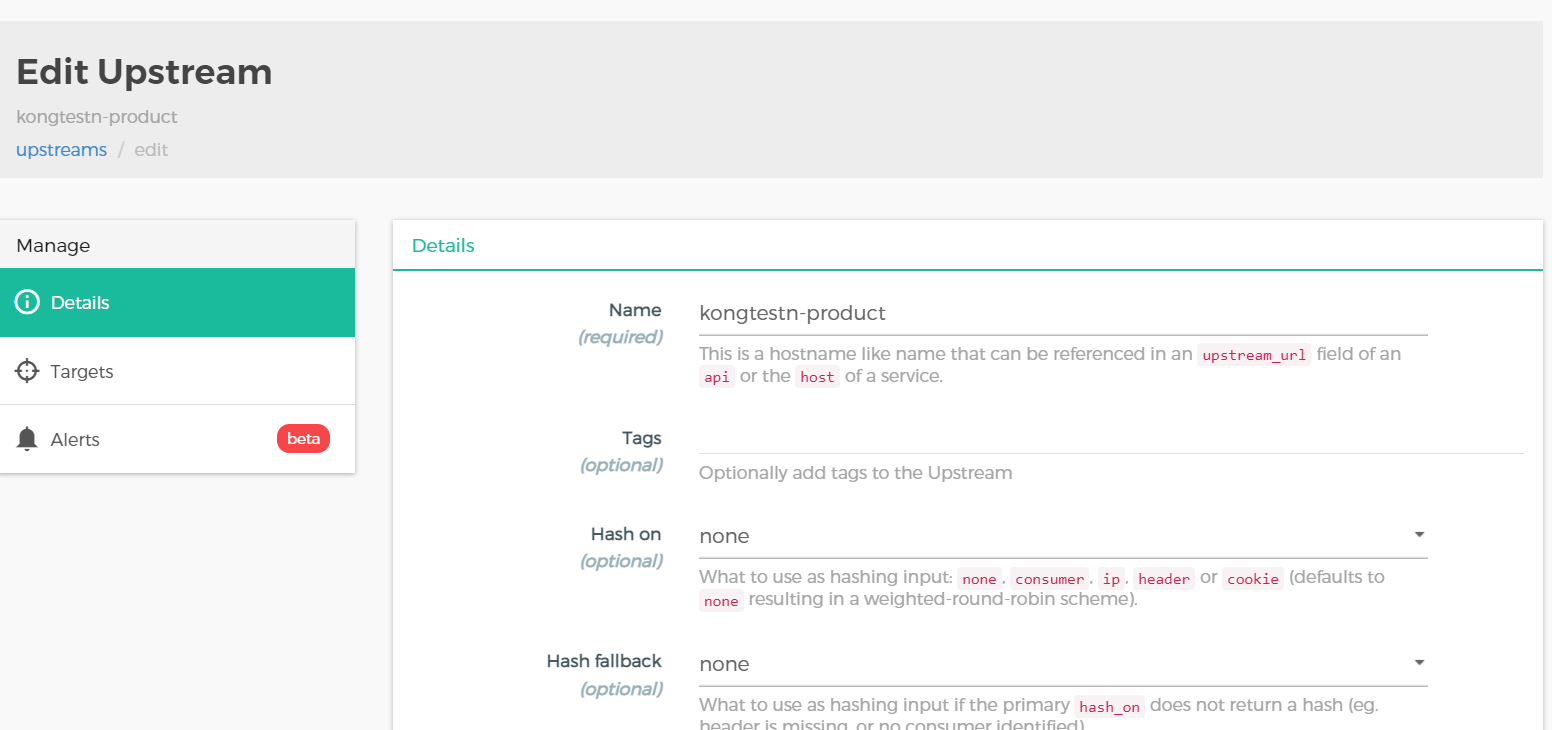Click the bell icon beside Alerts
The height and width of the screenshot is (730, 1552).
pos(27,439)
